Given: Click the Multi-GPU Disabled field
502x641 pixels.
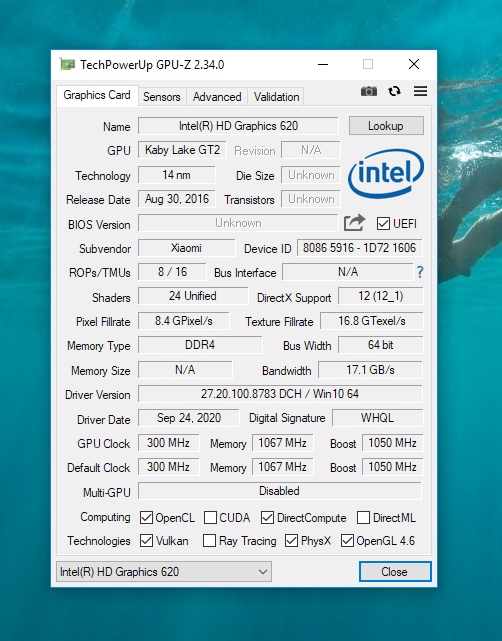Looking at the screenshot, I should (280, 491).
